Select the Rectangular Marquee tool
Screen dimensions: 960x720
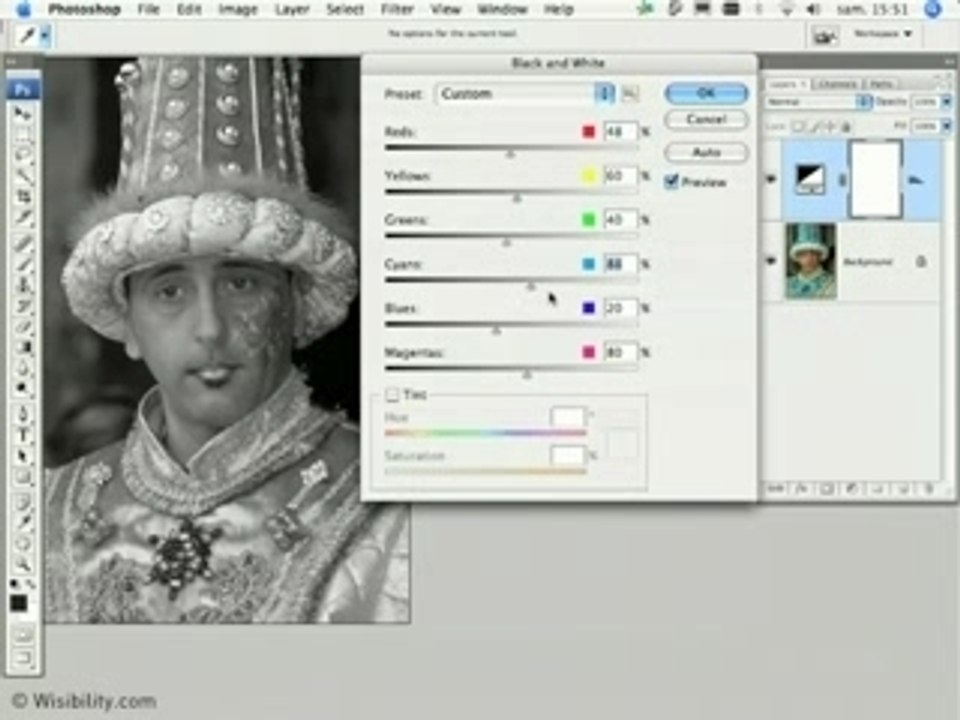click(x=23, y=134)
